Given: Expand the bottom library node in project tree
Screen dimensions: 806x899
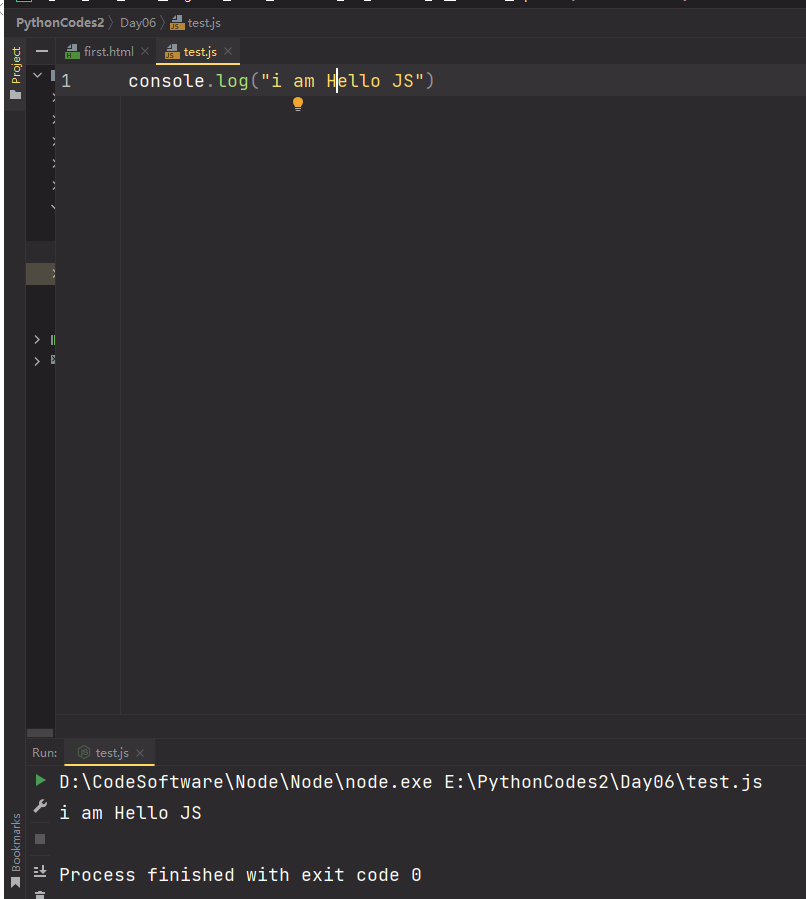Looking at the screenshot, I should pos(37,361).
